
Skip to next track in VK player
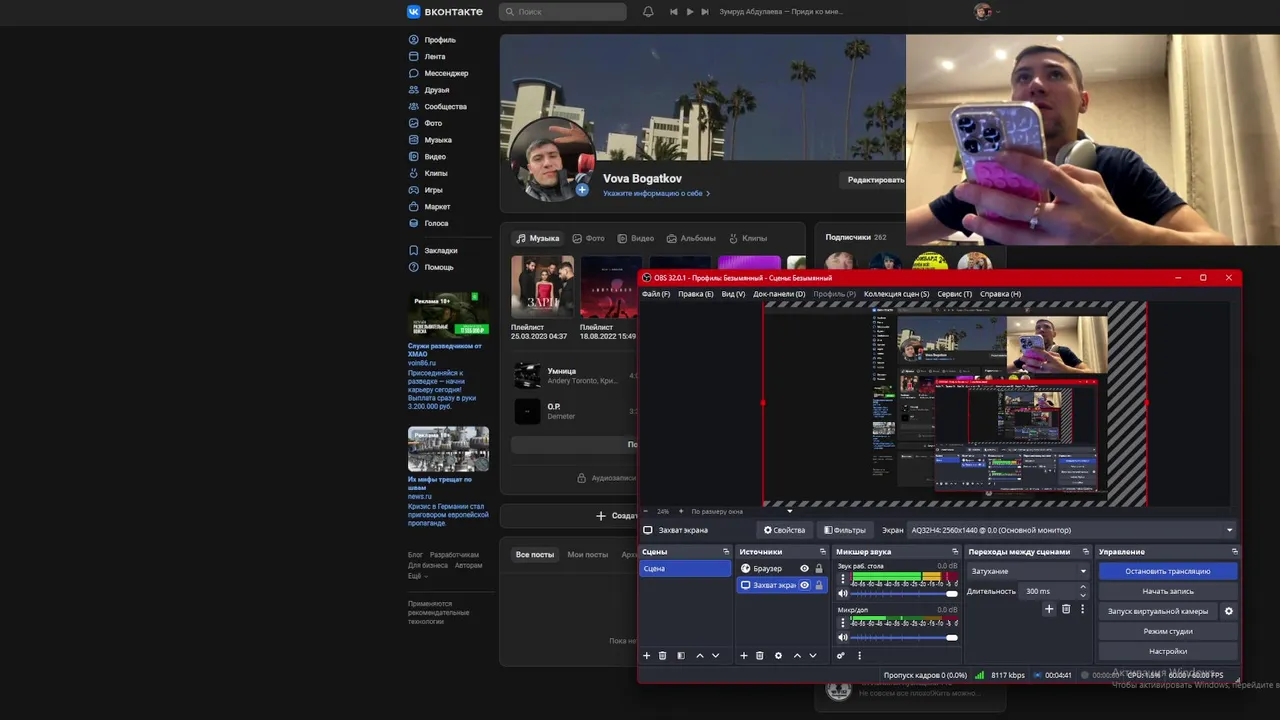pos(705,12)
